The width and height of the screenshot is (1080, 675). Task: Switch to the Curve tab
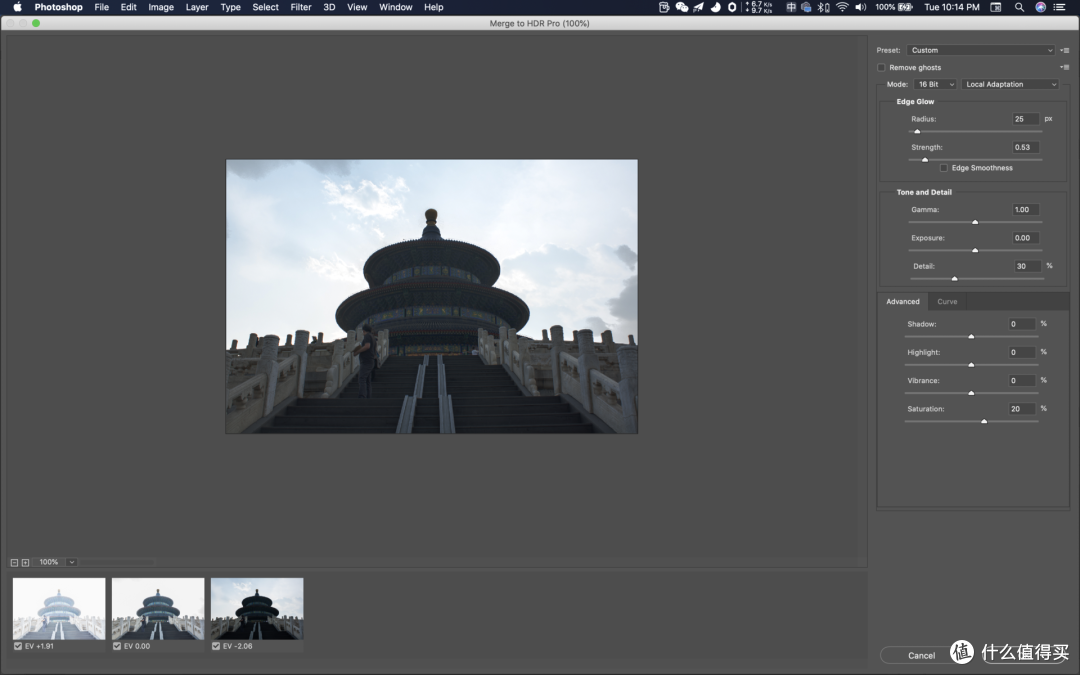947,302
